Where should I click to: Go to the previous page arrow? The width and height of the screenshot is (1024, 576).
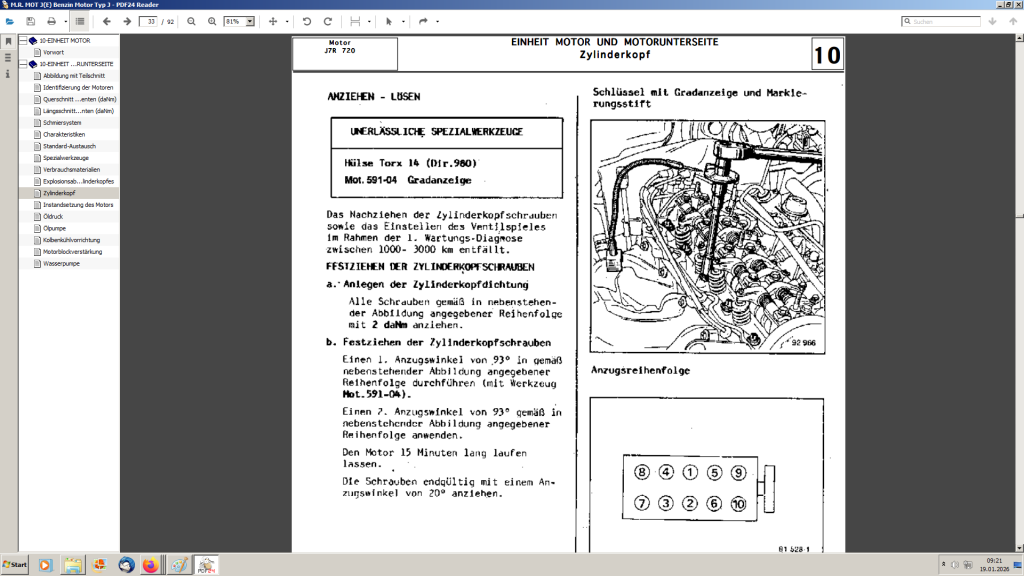106,21
